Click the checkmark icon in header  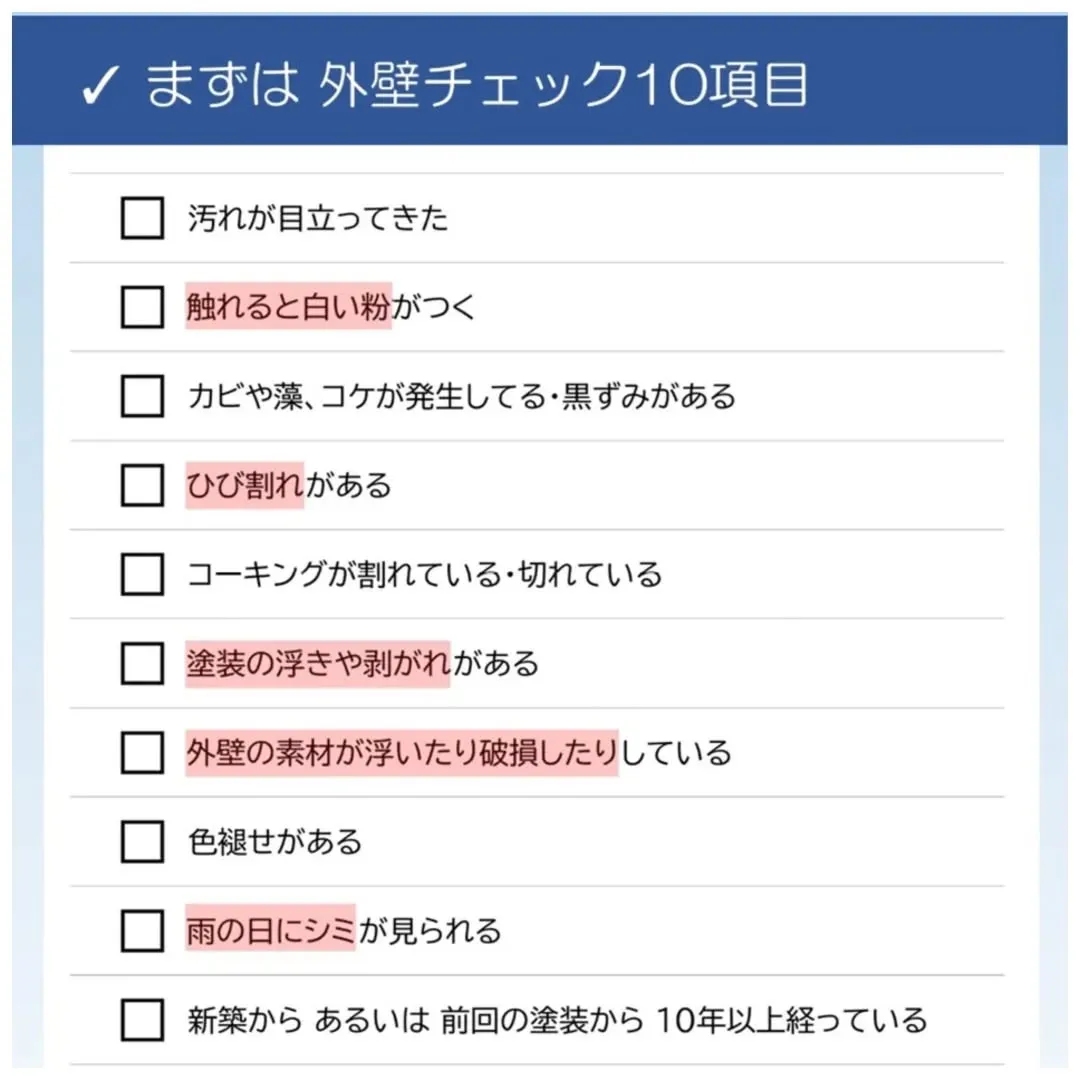(x=101, y=88)
